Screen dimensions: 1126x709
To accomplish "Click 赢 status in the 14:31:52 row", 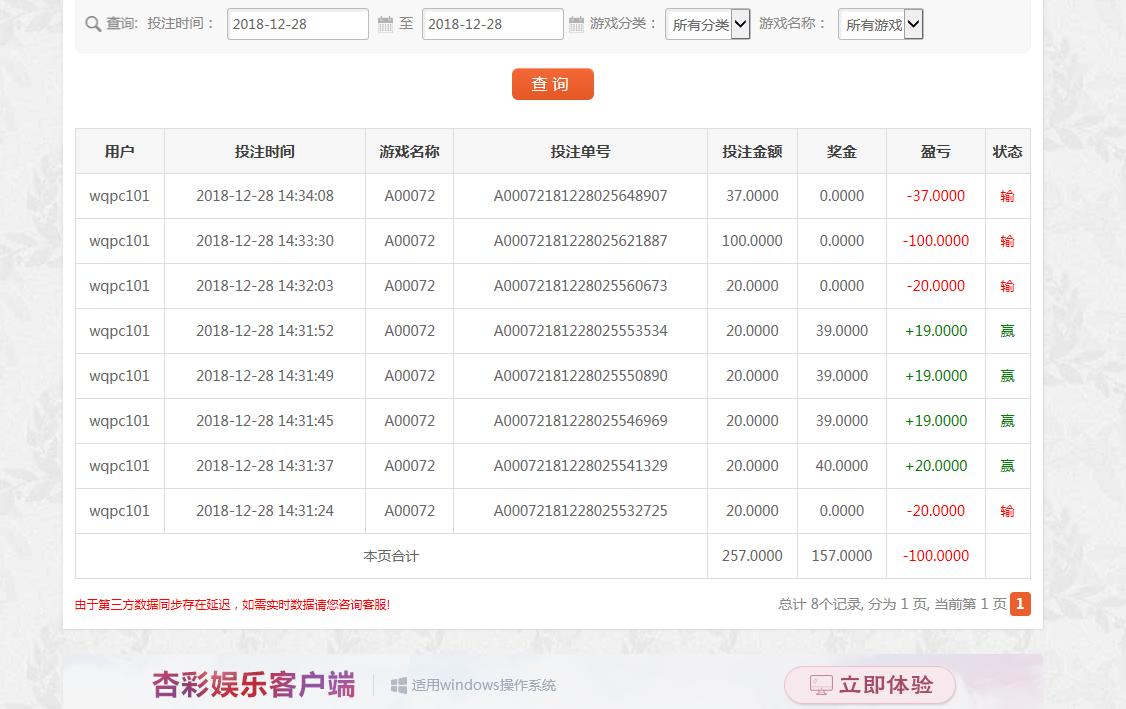I will click(1008, 331).
